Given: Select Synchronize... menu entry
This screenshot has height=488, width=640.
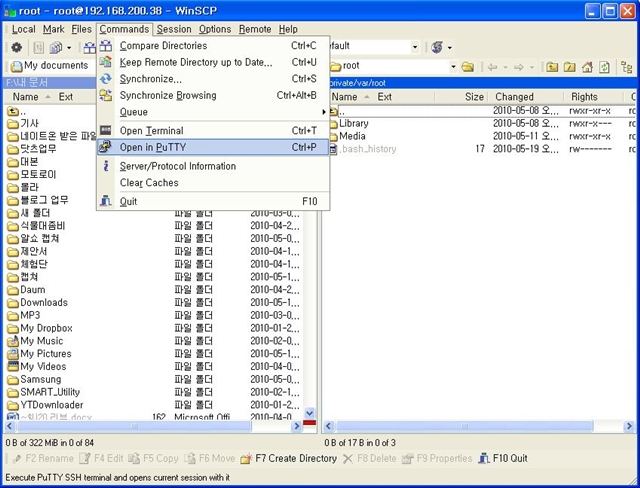Looking at the screenshot, I should click(x=213, y=79).
